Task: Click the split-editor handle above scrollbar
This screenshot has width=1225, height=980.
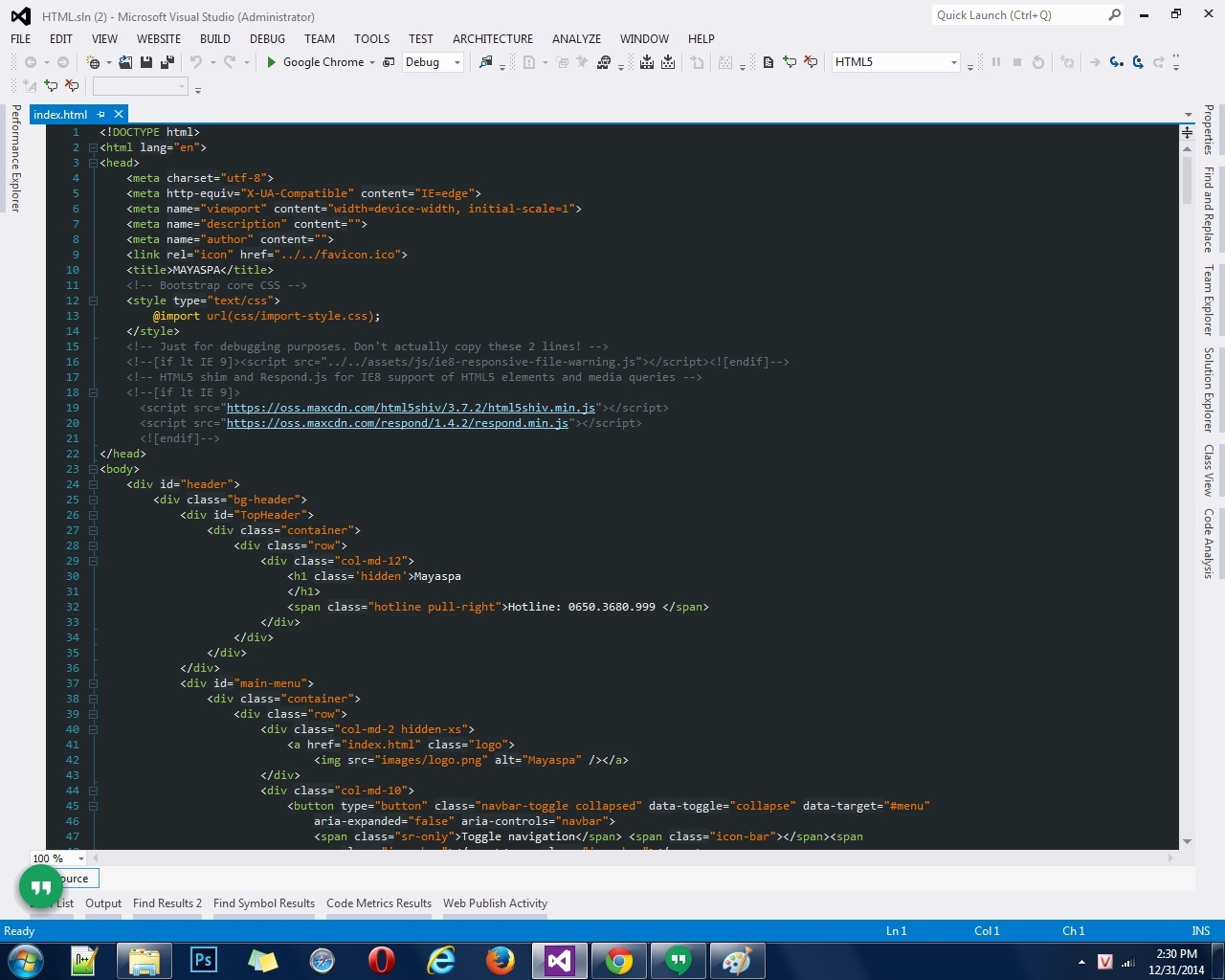Action: click(1188, 132)
